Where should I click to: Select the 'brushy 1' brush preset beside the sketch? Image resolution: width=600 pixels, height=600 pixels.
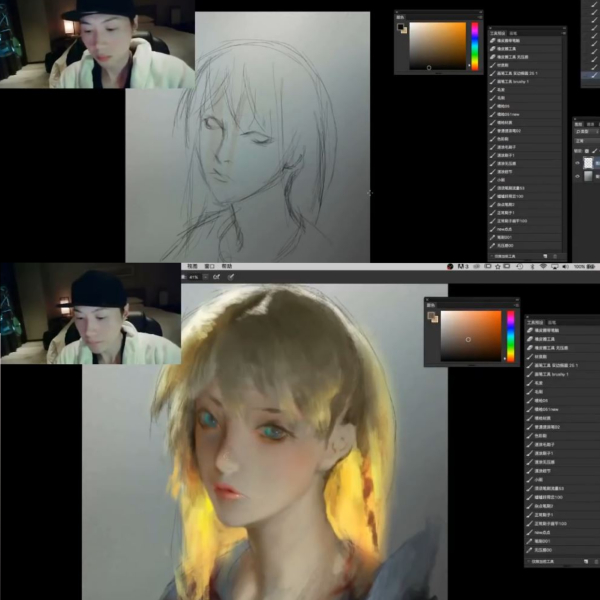(x=525, y=82)
